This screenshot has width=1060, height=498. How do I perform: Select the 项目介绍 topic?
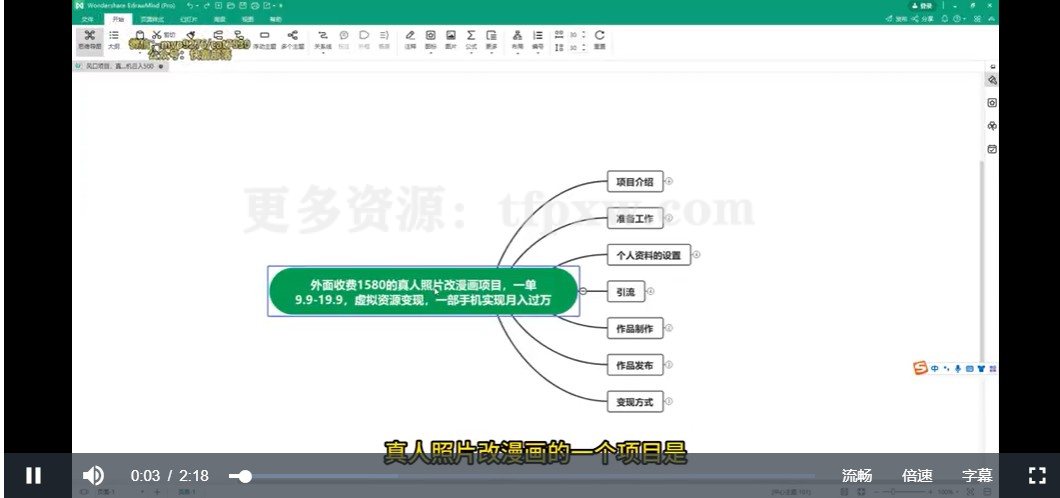coord(635,182)
